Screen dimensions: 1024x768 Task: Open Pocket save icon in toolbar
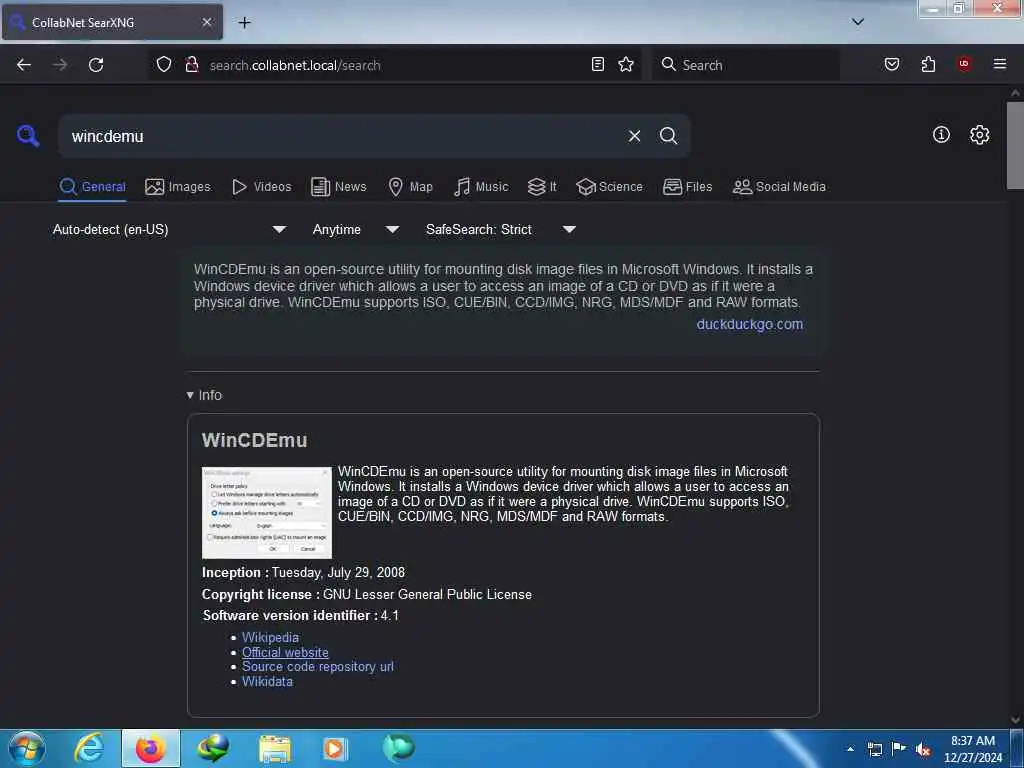click(891, 64)
